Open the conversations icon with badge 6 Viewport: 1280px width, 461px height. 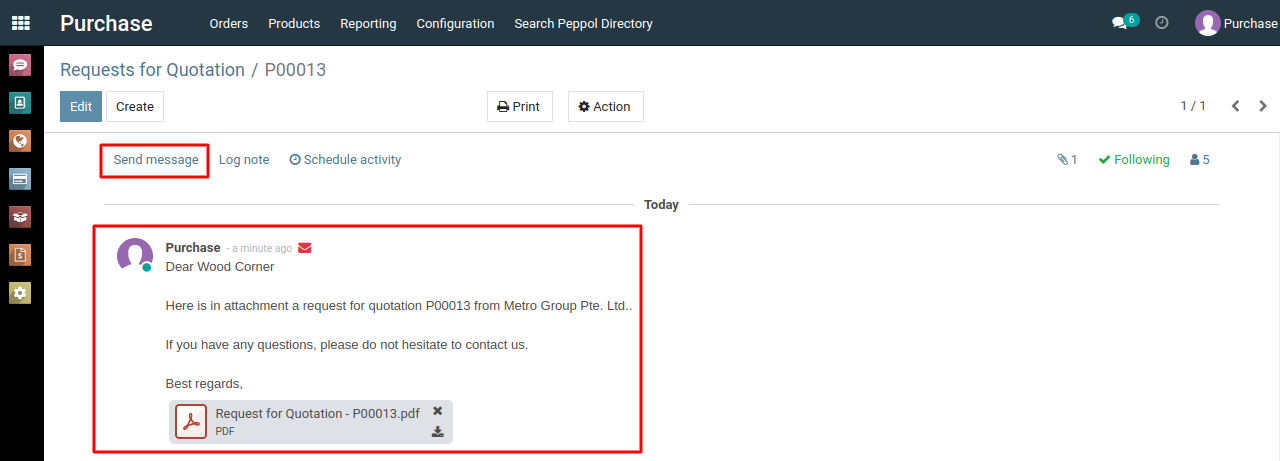point(1125,22)
